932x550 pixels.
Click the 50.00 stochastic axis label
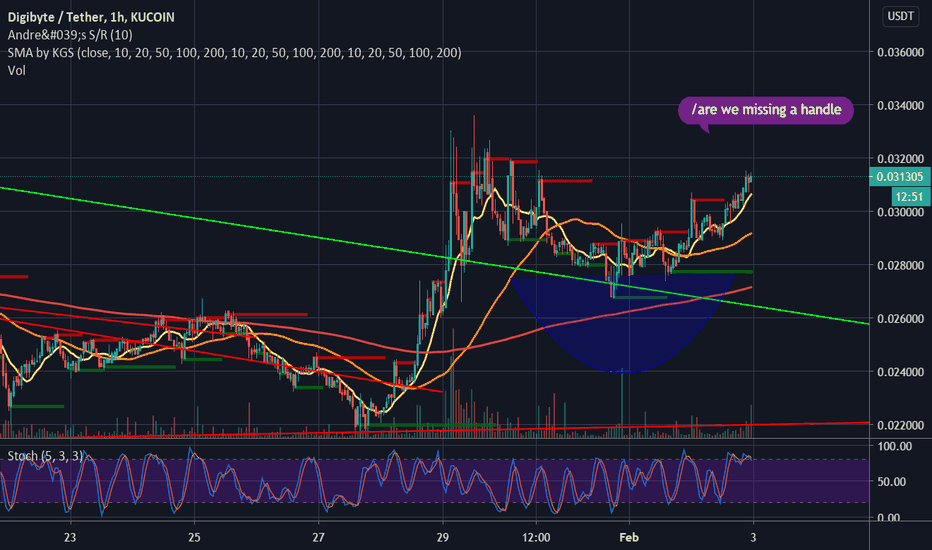(x=892, y=482)
